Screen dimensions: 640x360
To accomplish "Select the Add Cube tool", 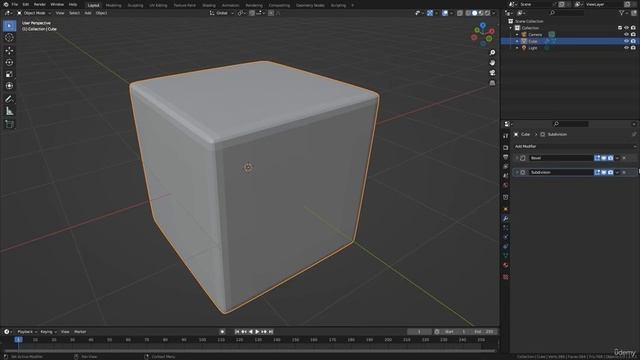I will 9,124.
